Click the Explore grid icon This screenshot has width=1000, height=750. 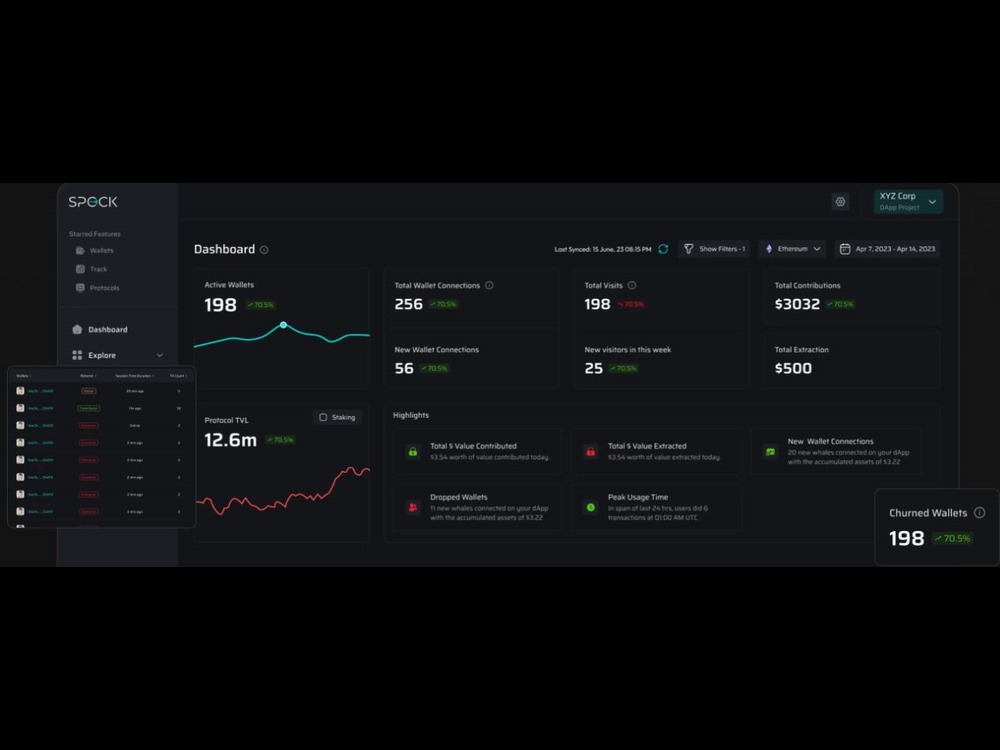77,355
